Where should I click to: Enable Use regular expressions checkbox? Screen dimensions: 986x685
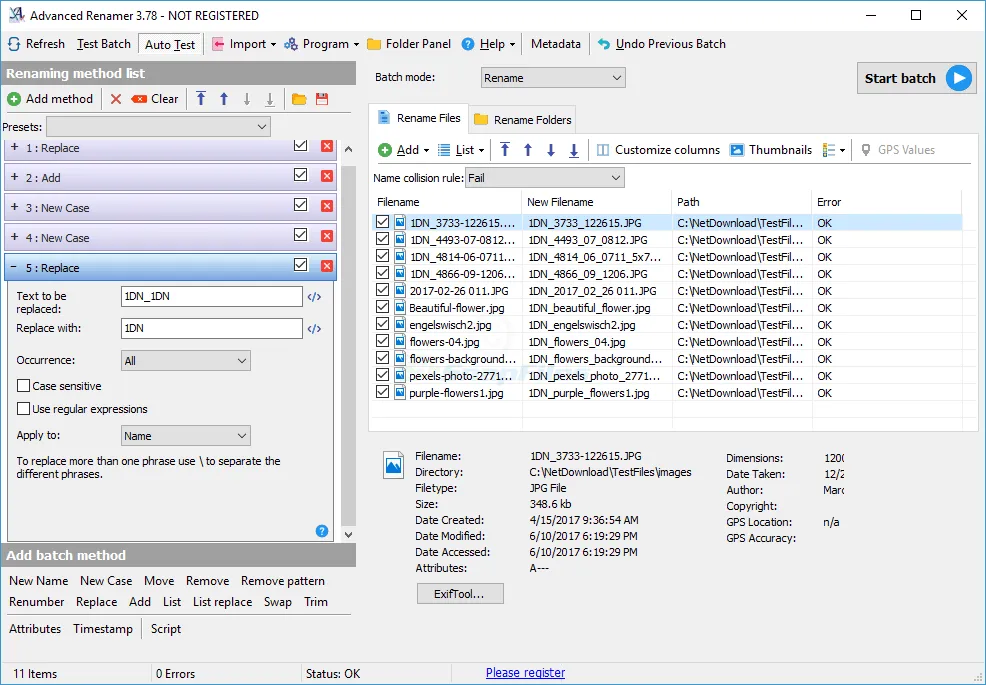tap(23, 409)
